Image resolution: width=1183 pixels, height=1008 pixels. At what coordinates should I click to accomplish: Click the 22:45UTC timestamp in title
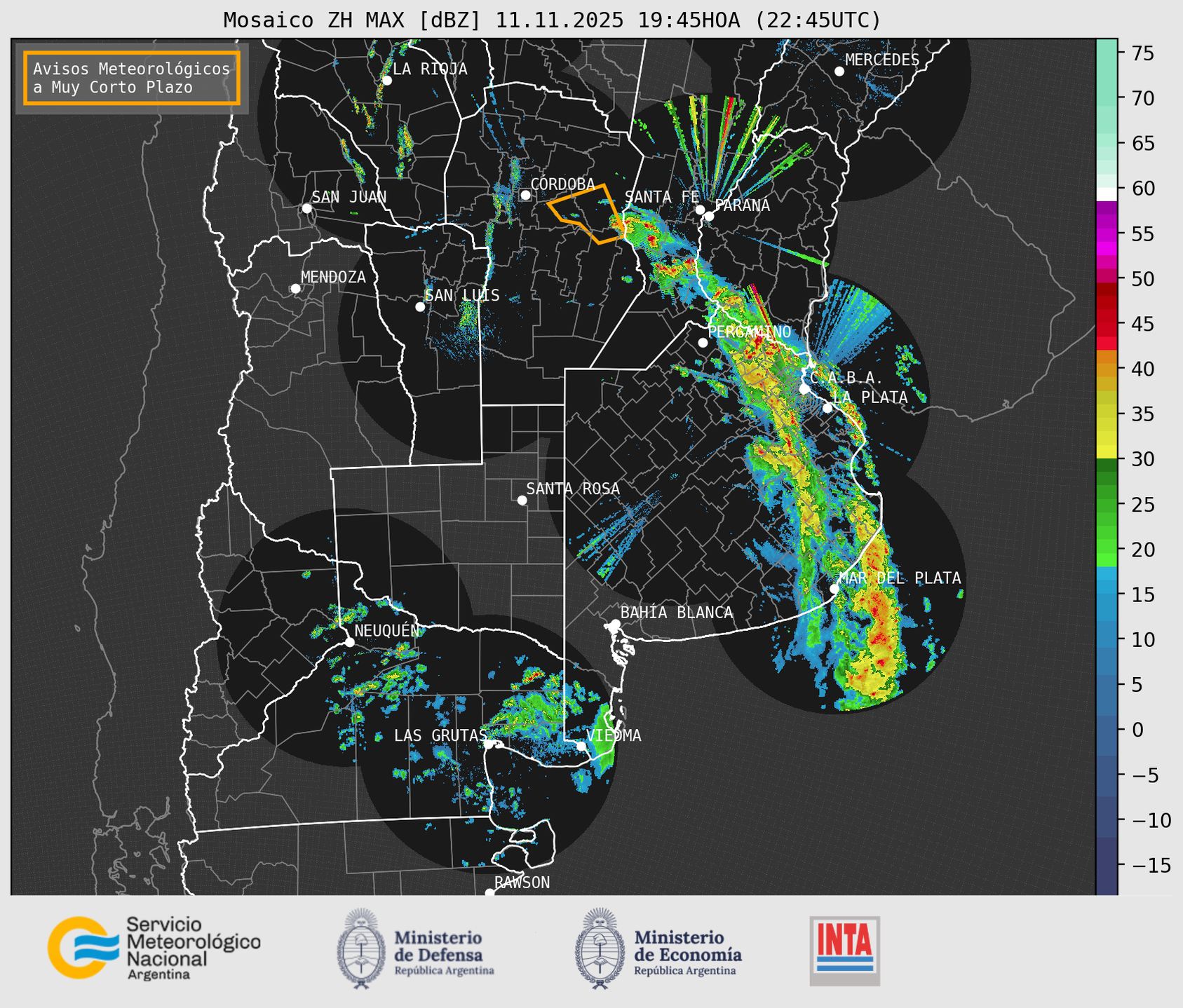[x=816, y=20]
